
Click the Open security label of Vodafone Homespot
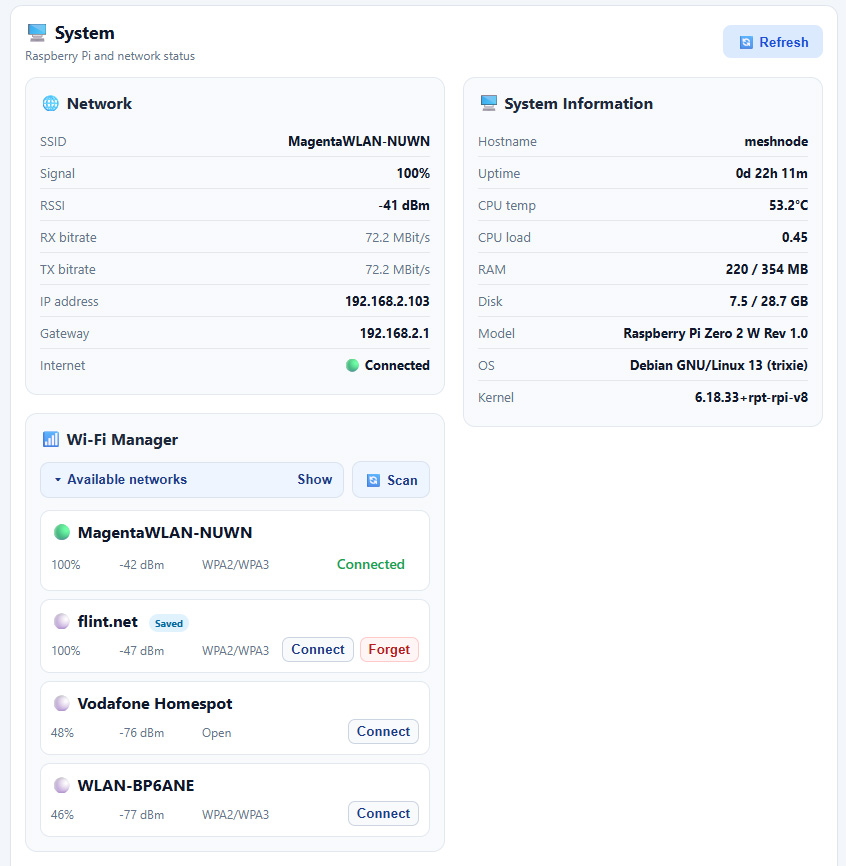(216, 733)
